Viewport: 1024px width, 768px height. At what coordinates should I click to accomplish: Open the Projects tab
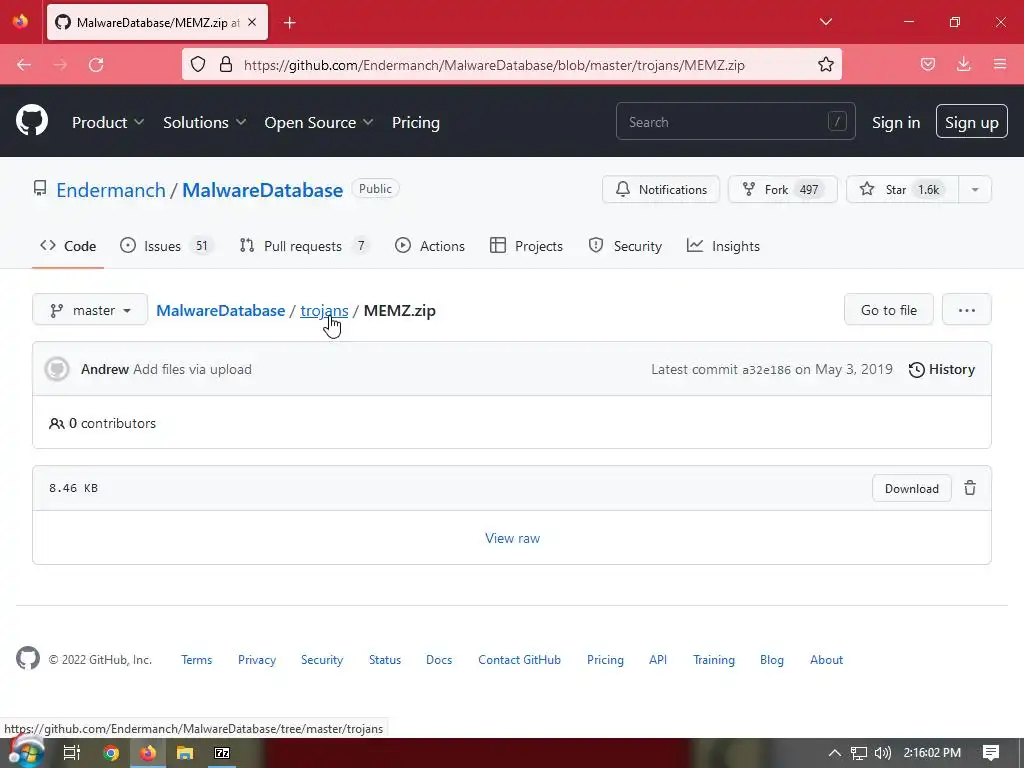coord(526,246)
